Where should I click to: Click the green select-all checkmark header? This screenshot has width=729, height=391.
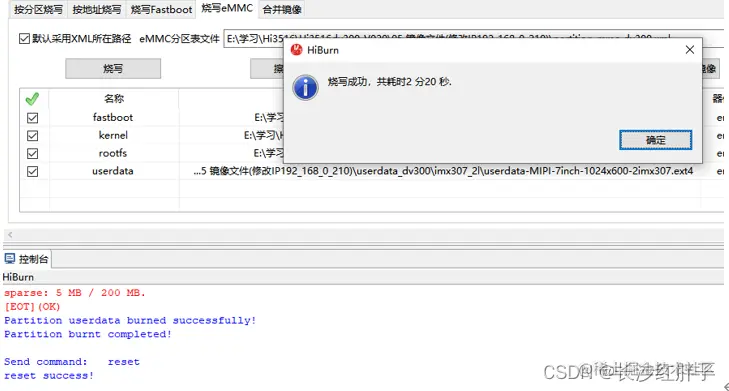(x=32, y=99)
